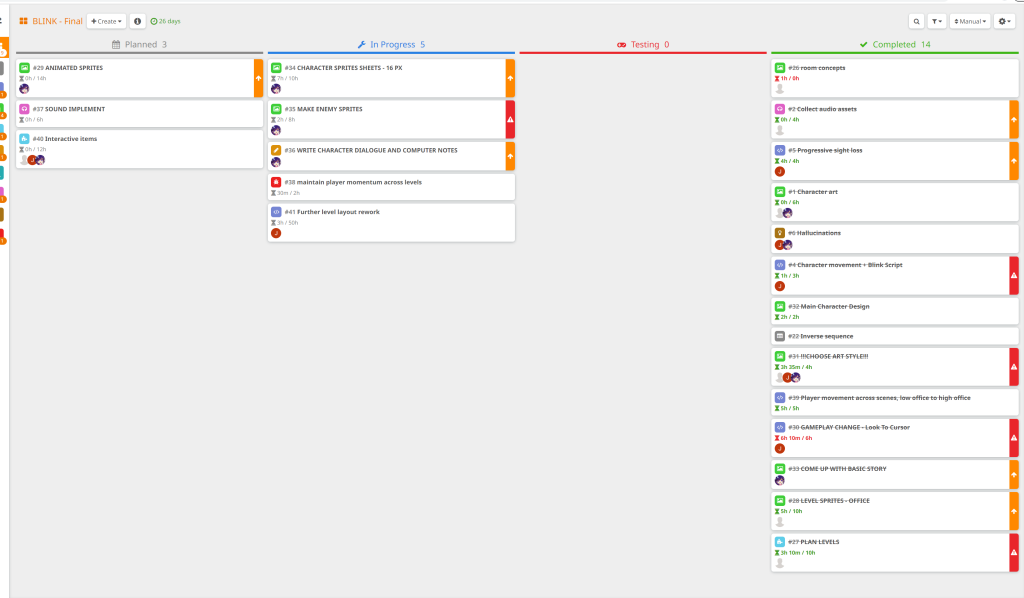Image resolution: width=1024 pixels, height=598 pixels.
Task: Click the gray icon on #22 Inverse sequence
Action: coord(780,336)
